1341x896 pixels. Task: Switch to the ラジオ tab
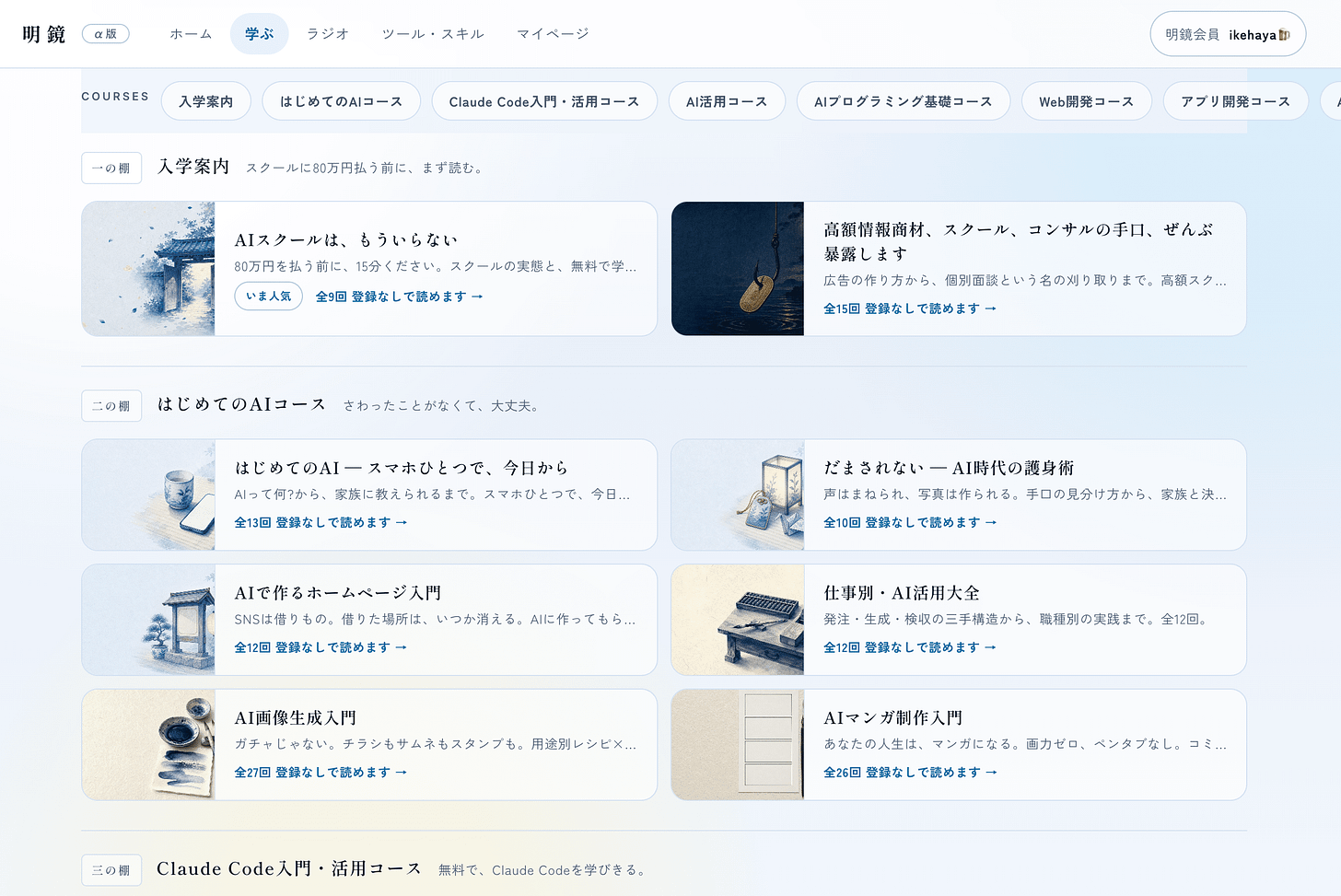pyautogui.click(x=328, y=34)
